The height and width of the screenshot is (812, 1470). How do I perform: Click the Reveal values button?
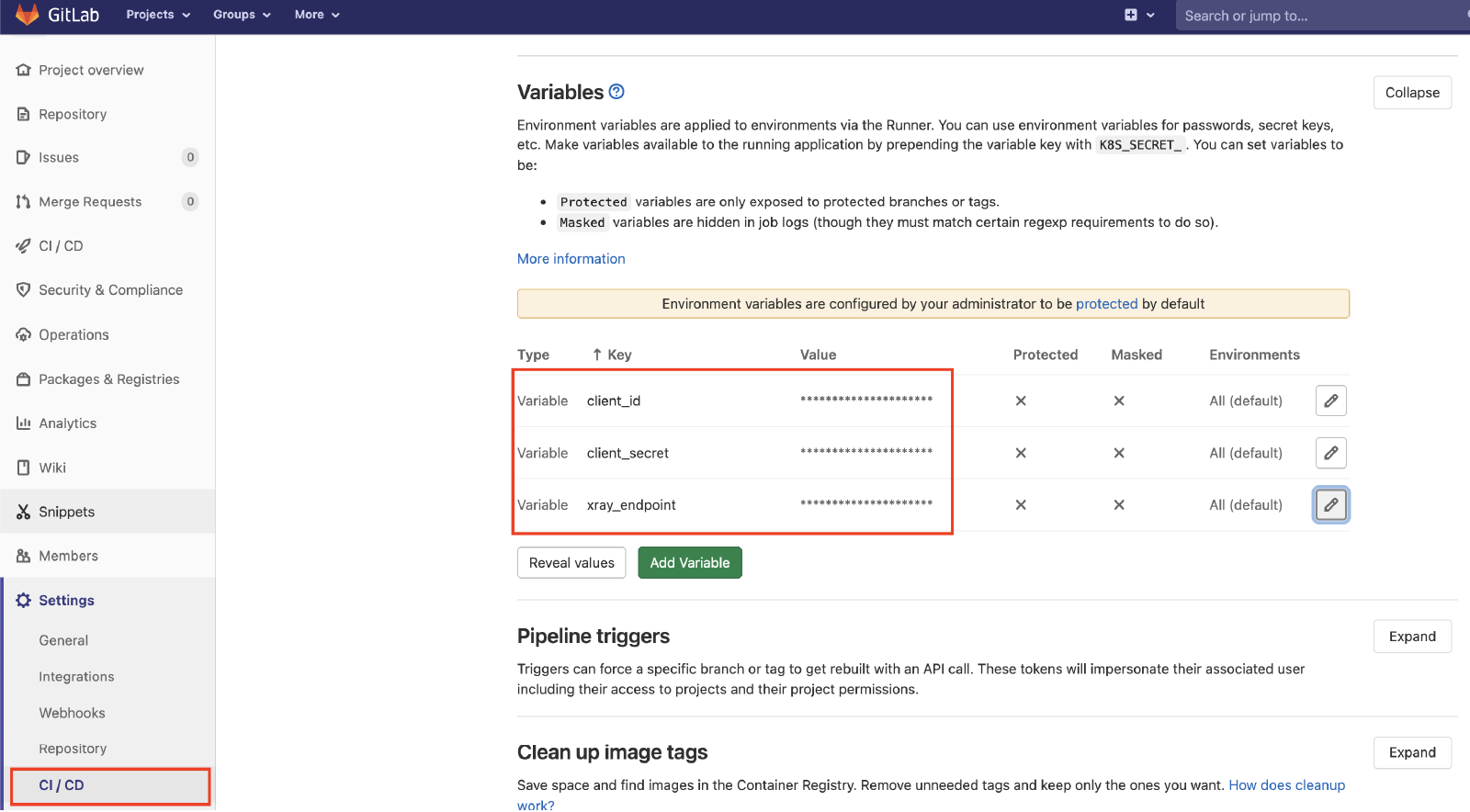coord(571,563)
